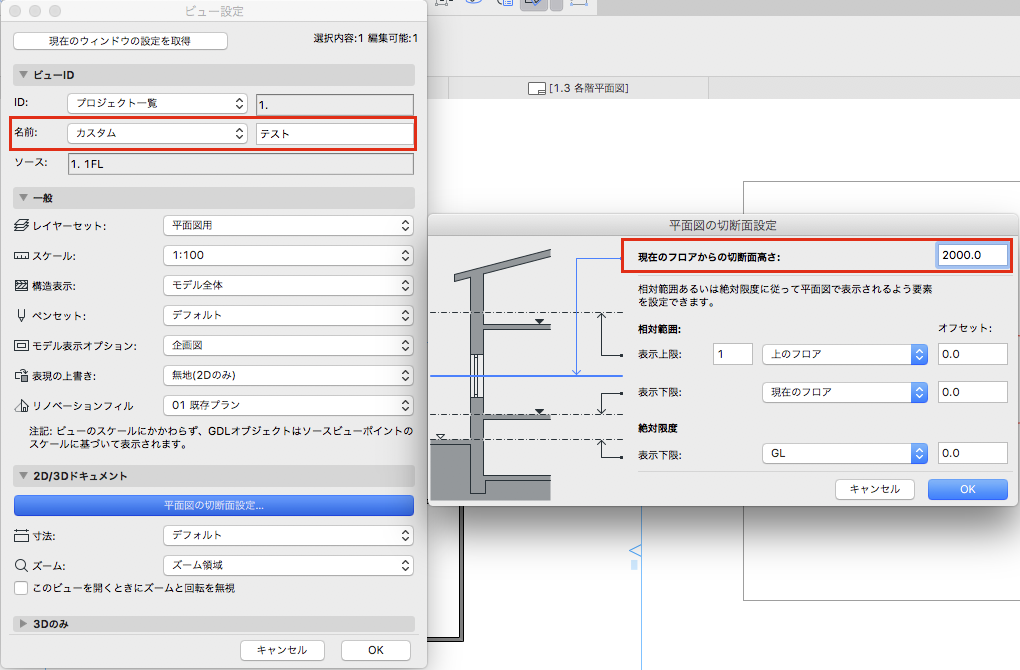Open the name type カスタム dropdown
The image size is (1020, 670).
click(x=157, y=133)
